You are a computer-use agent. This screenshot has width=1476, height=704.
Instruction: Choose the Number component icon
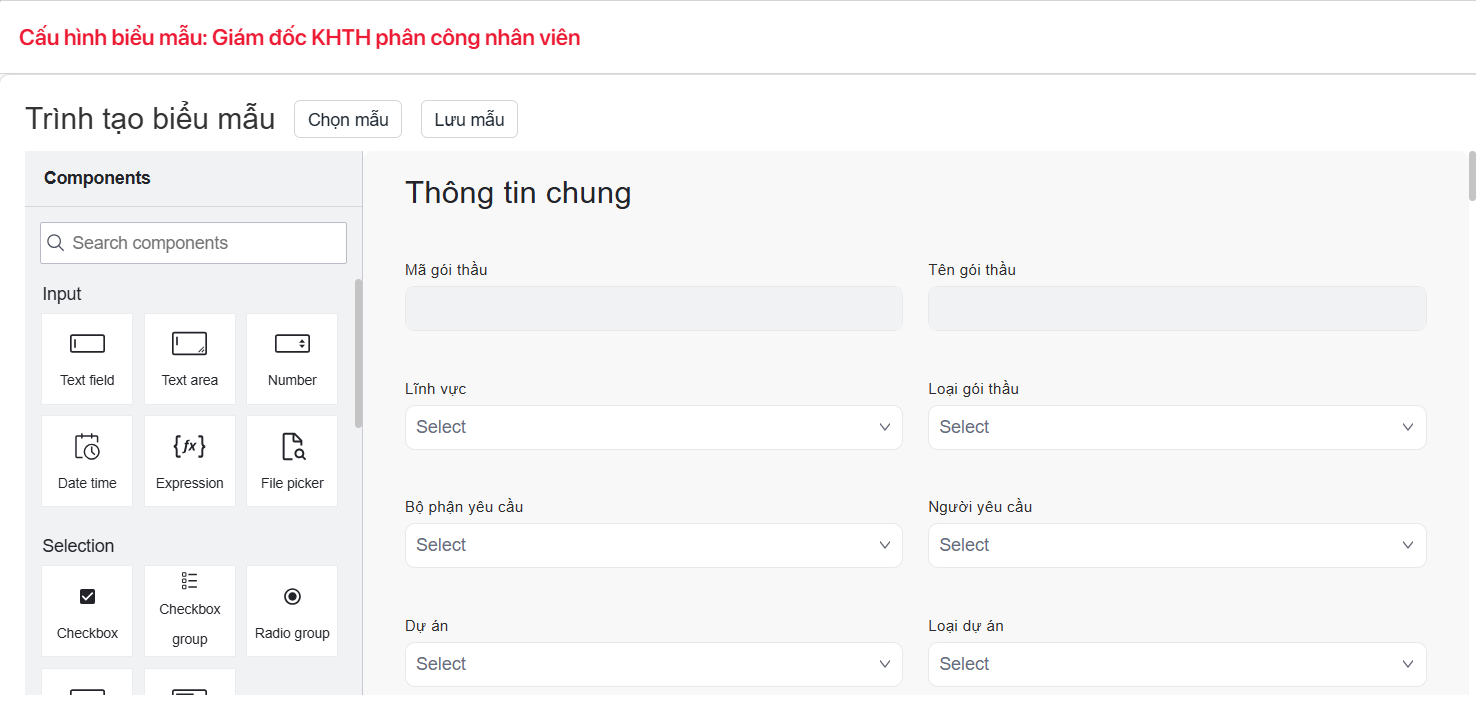(x=292, y=345)
